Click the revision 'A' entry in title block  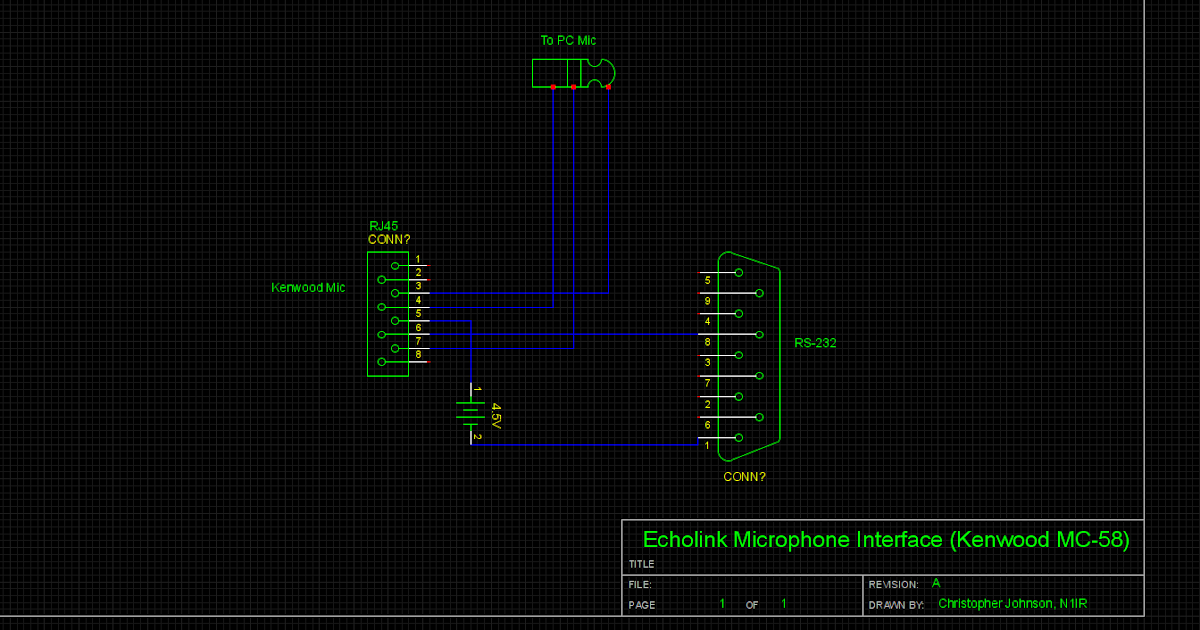[937, 582]
